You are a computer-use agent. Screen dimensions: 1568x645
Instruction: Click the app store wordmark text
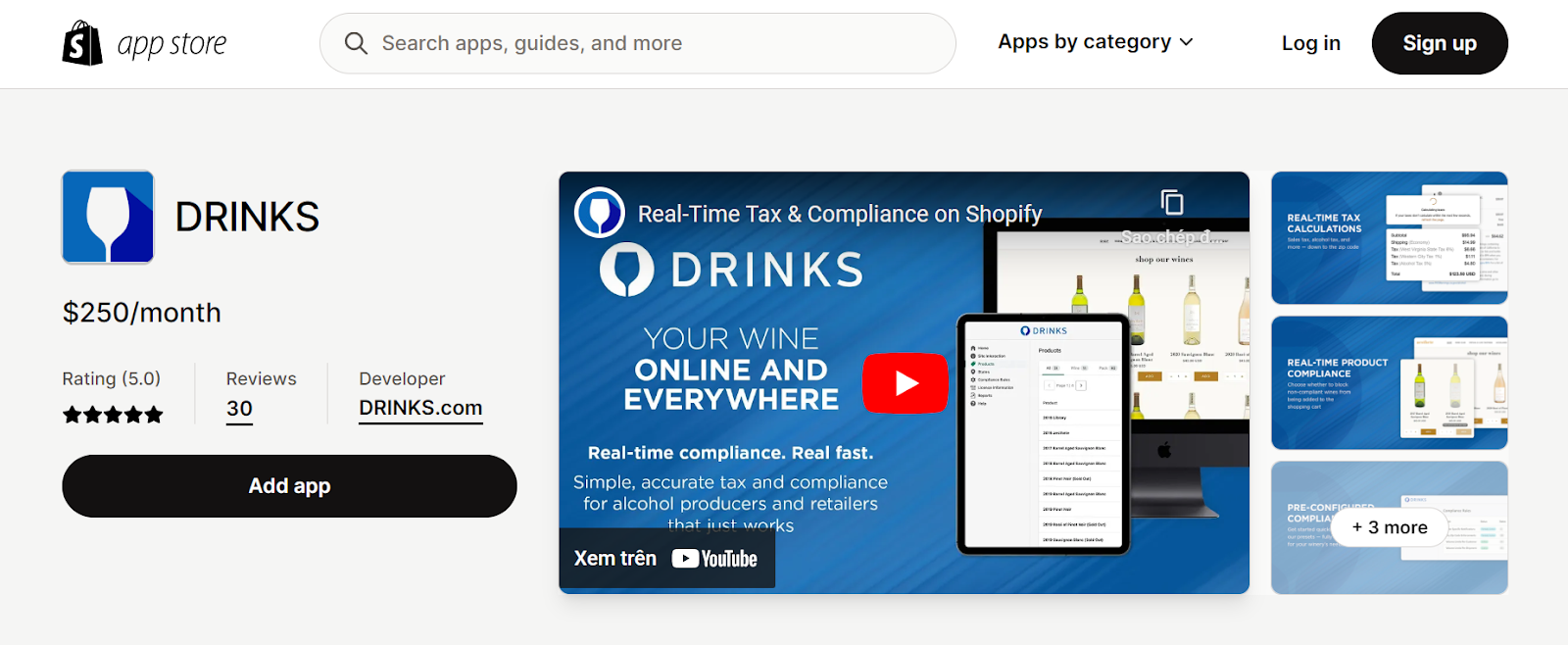click(172, 44)
